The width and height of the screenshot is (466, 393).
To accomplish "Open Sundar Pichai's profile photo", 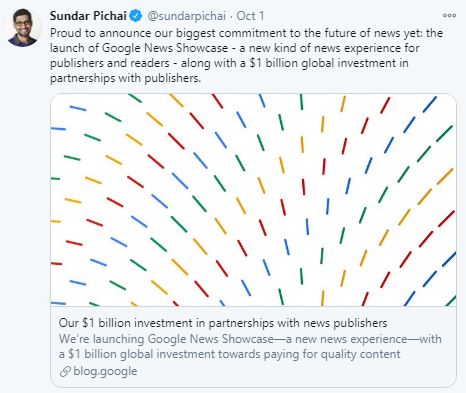I will pyautogui.click(x=23, y=28).
